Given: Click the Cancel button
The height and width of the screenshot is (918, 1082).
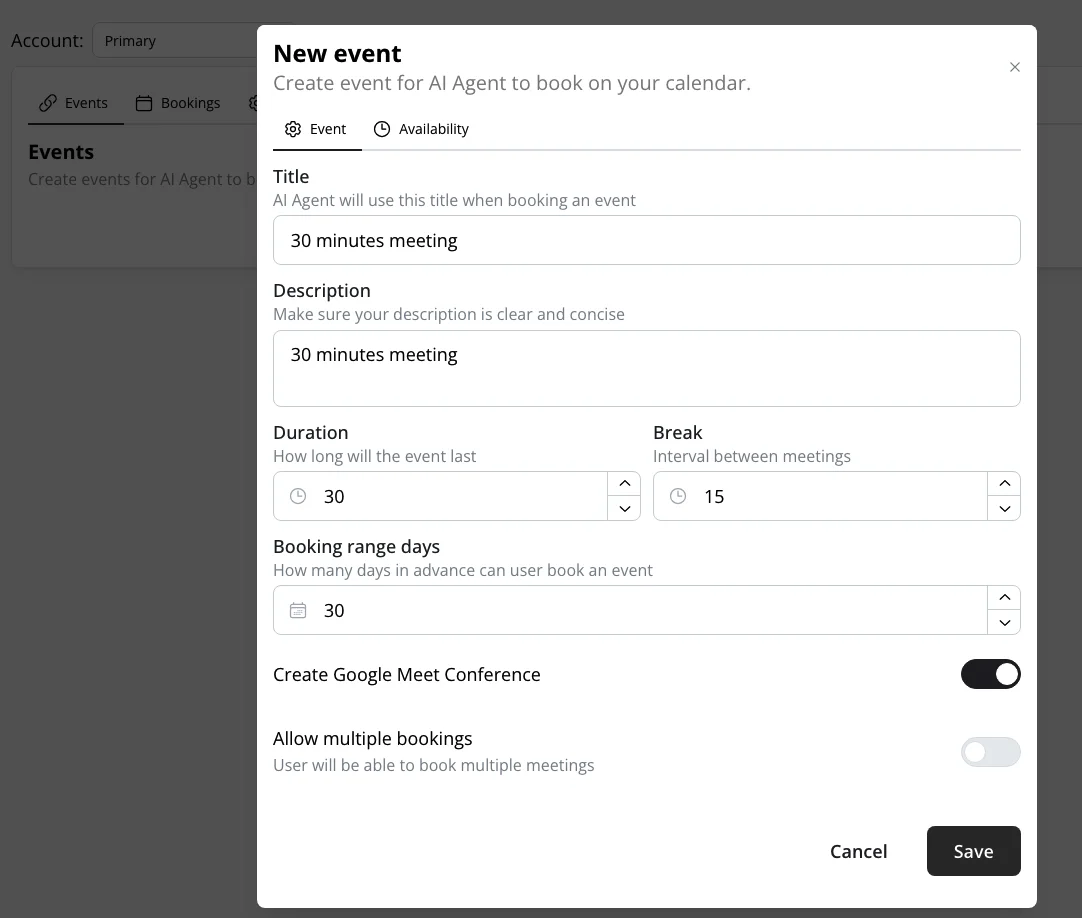Looking at the screenshot, I should pos(858,851).
